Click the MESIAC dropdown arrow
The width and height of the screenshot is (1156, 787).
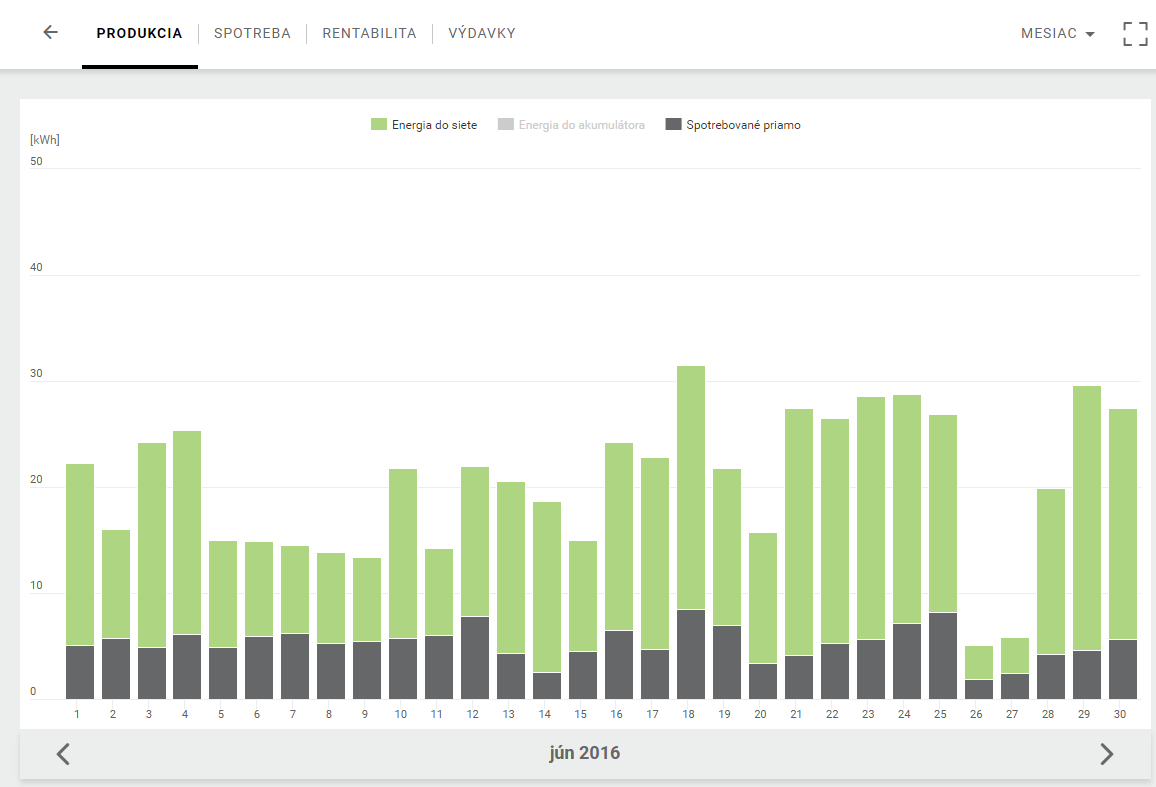pos(1090,34)
